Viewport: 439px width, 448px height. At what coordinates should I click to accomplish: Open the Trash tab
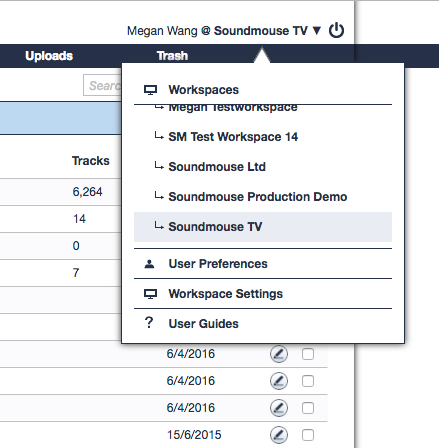point(172,56)
